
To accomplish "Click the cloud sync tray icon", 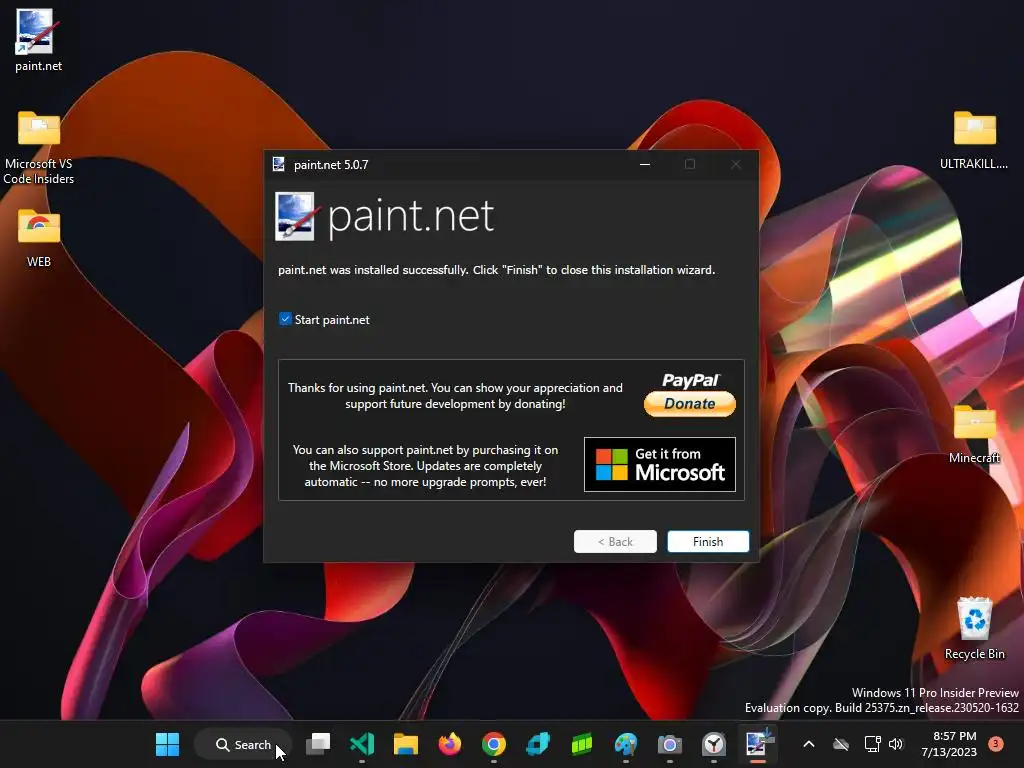I will point(841,744).
